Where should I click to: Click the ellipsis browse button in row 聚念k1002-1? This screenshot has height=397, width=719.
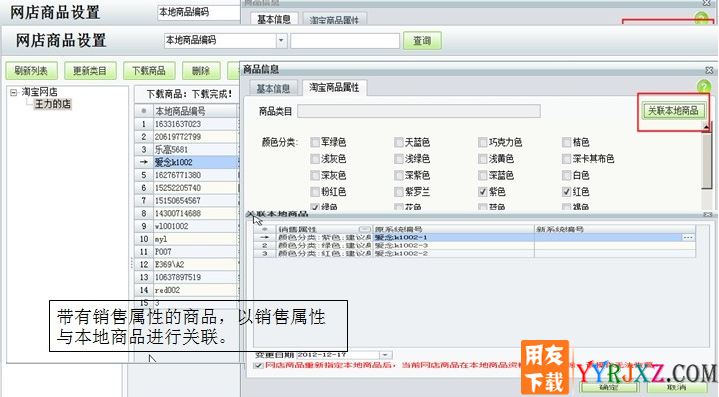click(688, 237)
